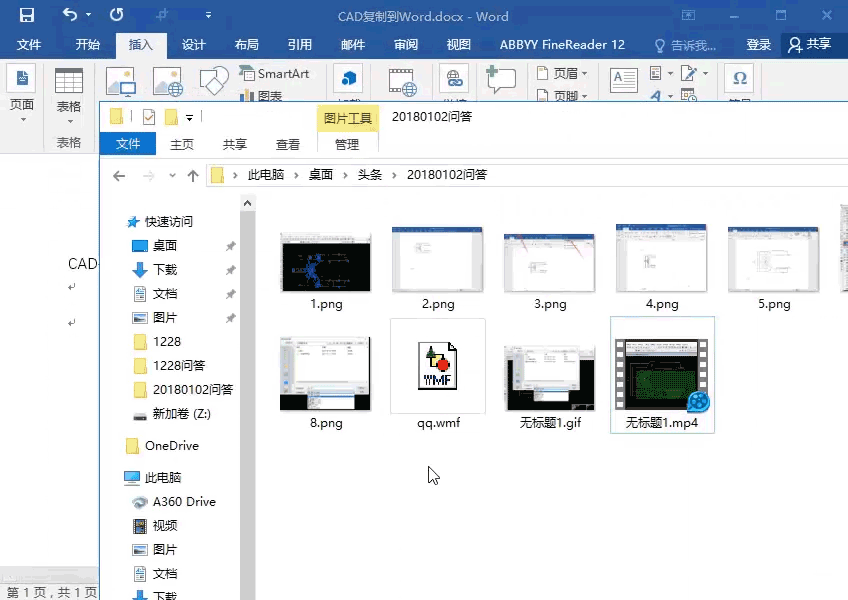Click the 登录 sign-in link
The width and height of the screenshot is (848, 600).
pos(758,44)
